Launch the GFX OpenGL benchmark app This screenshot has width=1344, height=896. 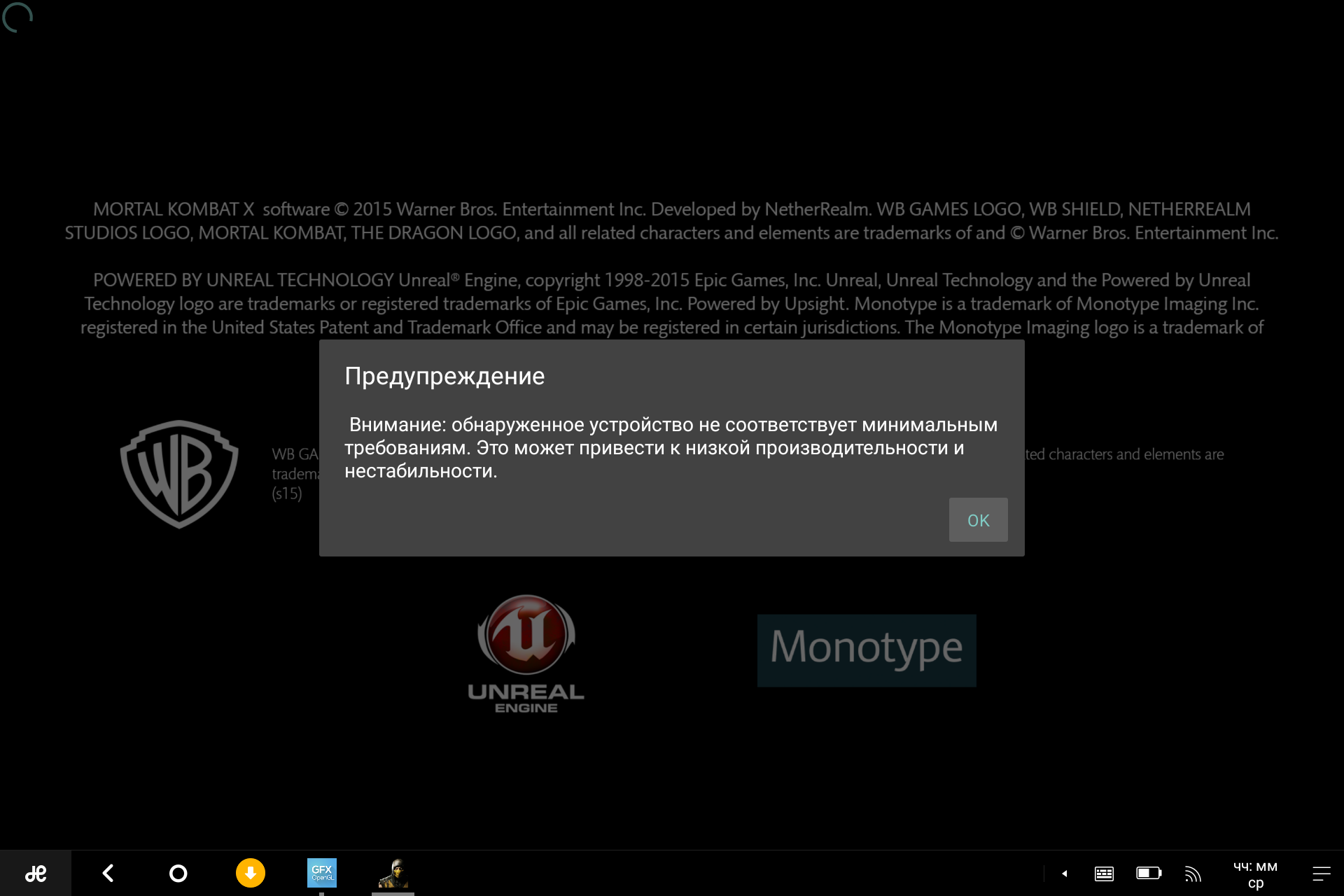pos(322,873)
